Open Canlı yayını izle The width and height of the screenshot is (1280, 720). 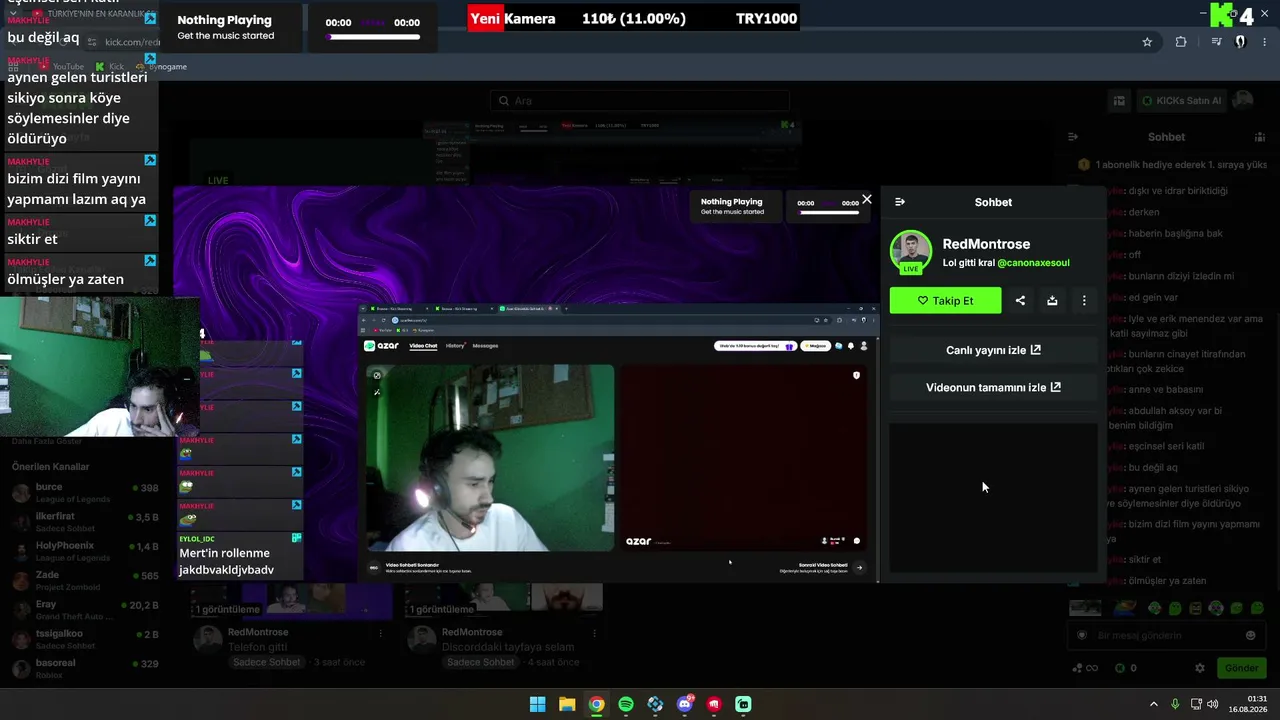(993, 350)
